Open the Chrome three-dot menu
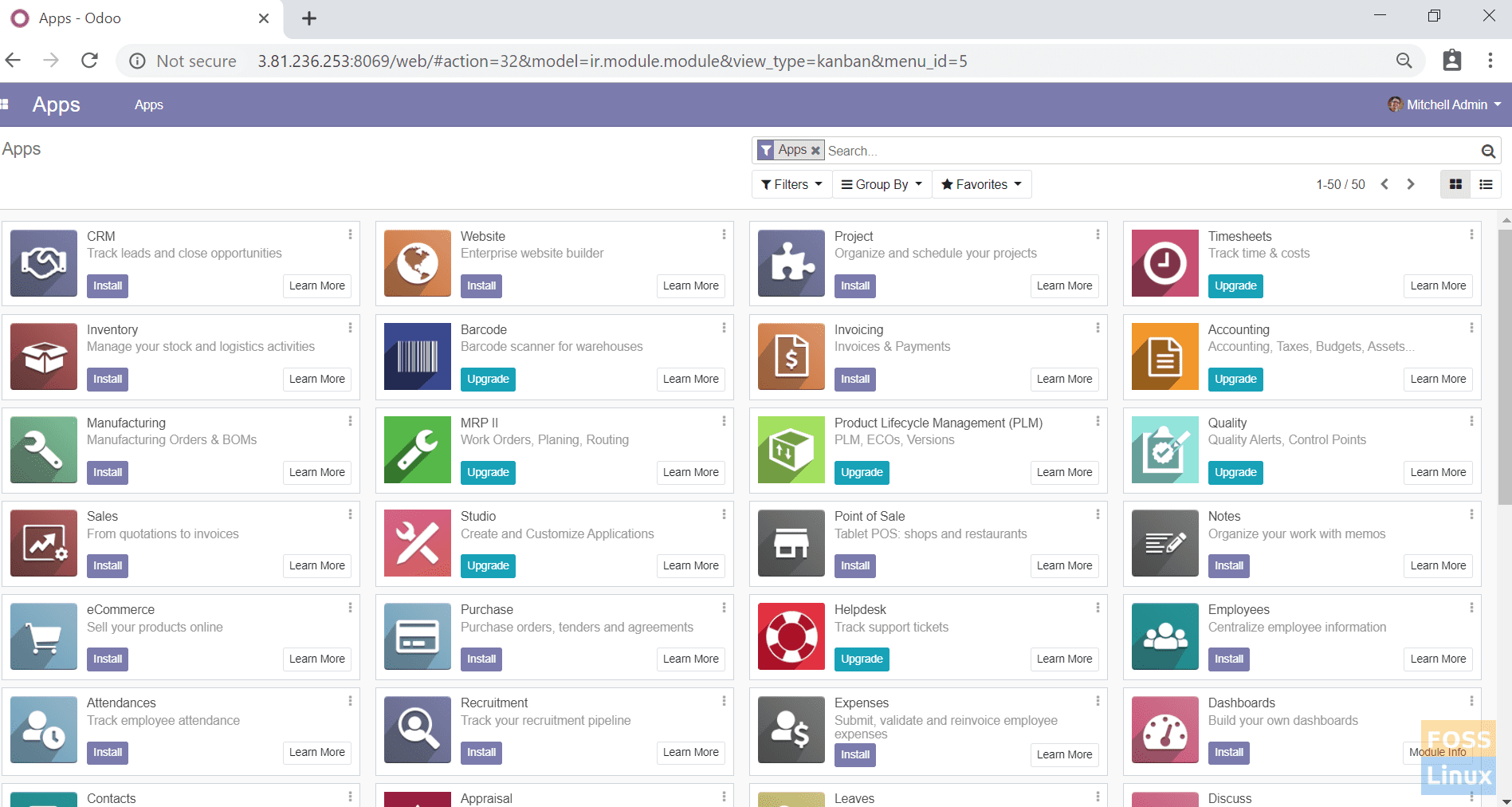 point(1490,61)
